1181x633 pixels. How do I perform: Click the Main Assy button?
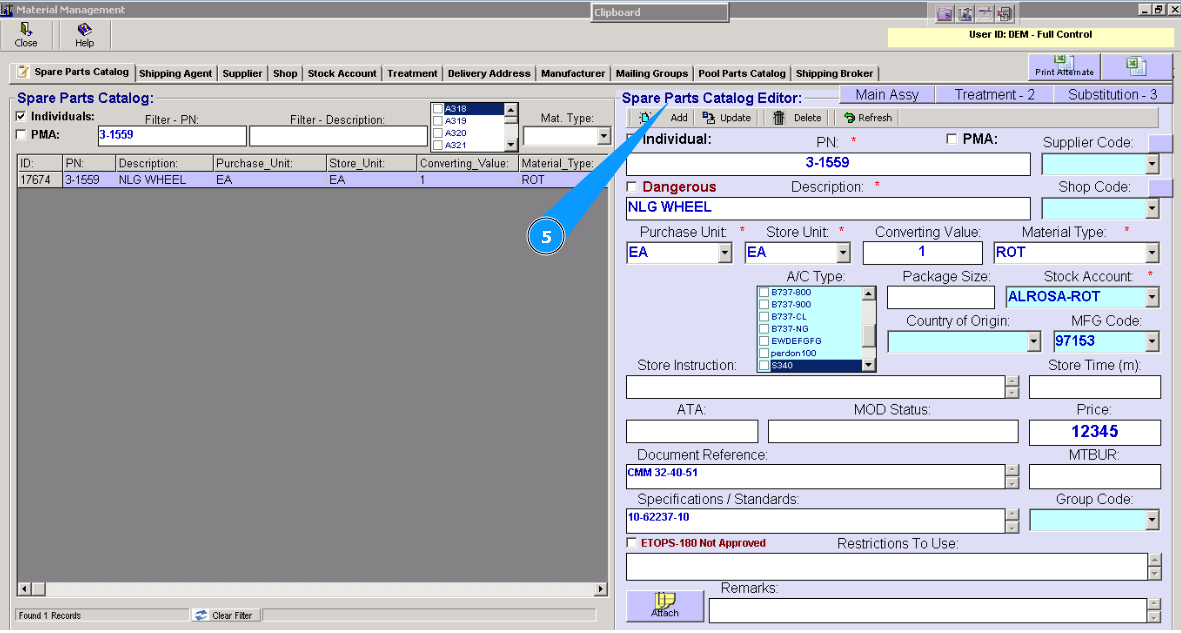[x=887, y=95]
